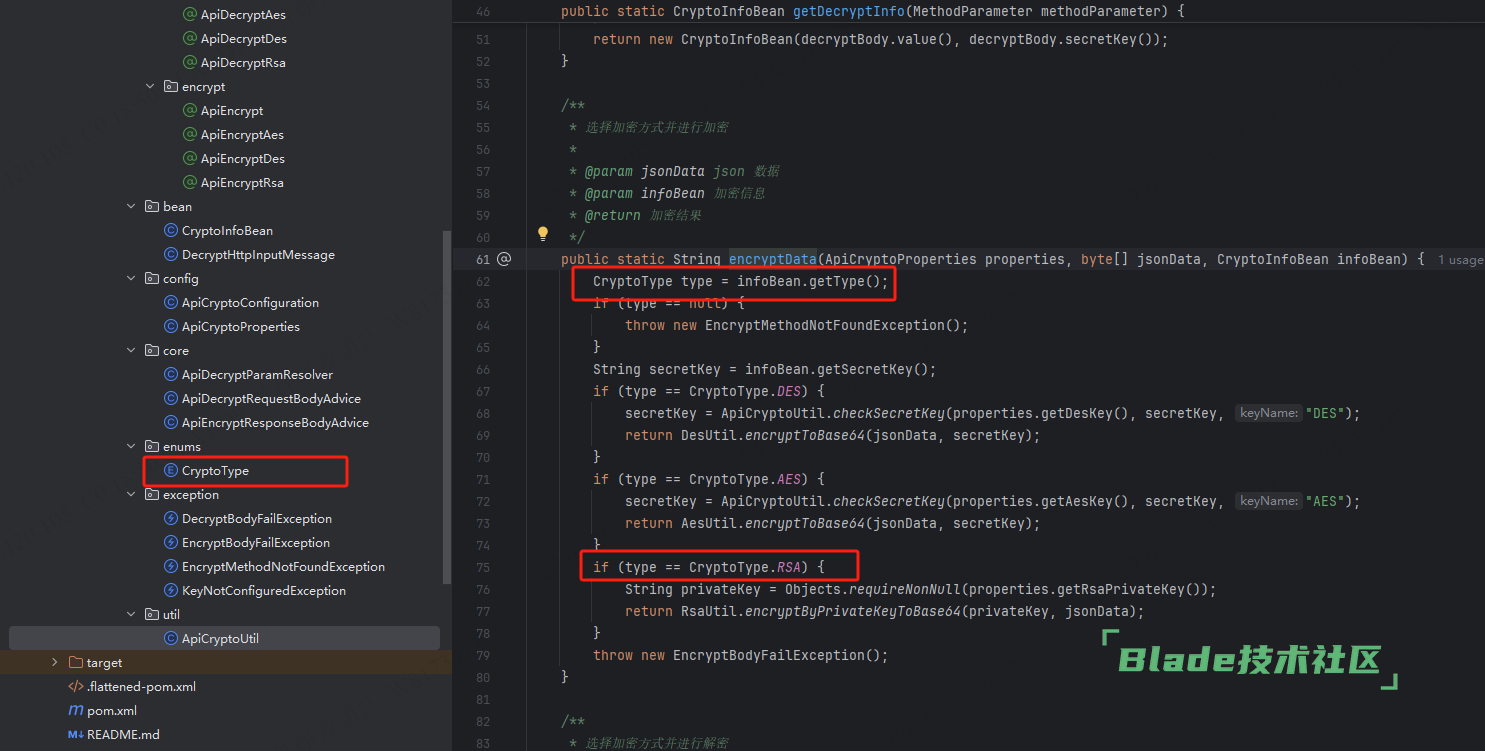Click the KeyNotConfiguredException exception icon

pyautogui.click(x=170, y=591)
